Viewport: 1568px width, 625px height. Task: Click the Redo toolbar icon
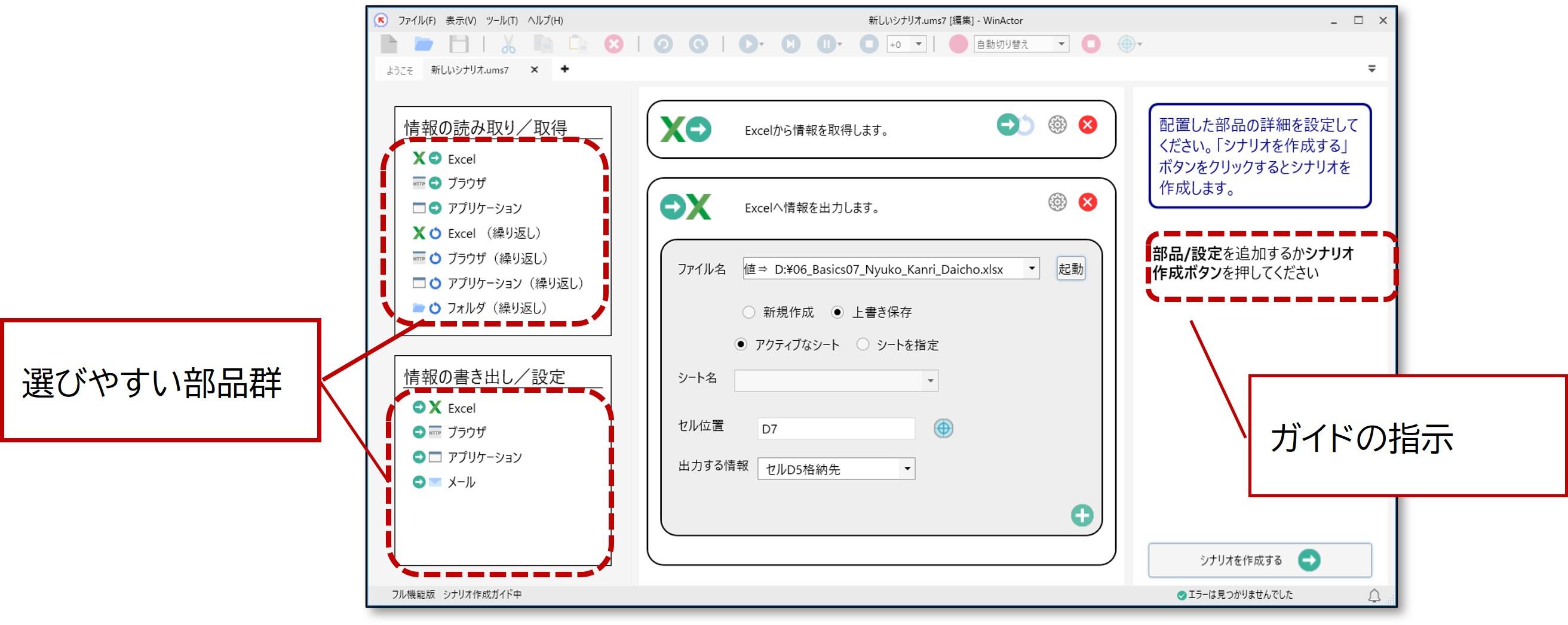[698, 44]
